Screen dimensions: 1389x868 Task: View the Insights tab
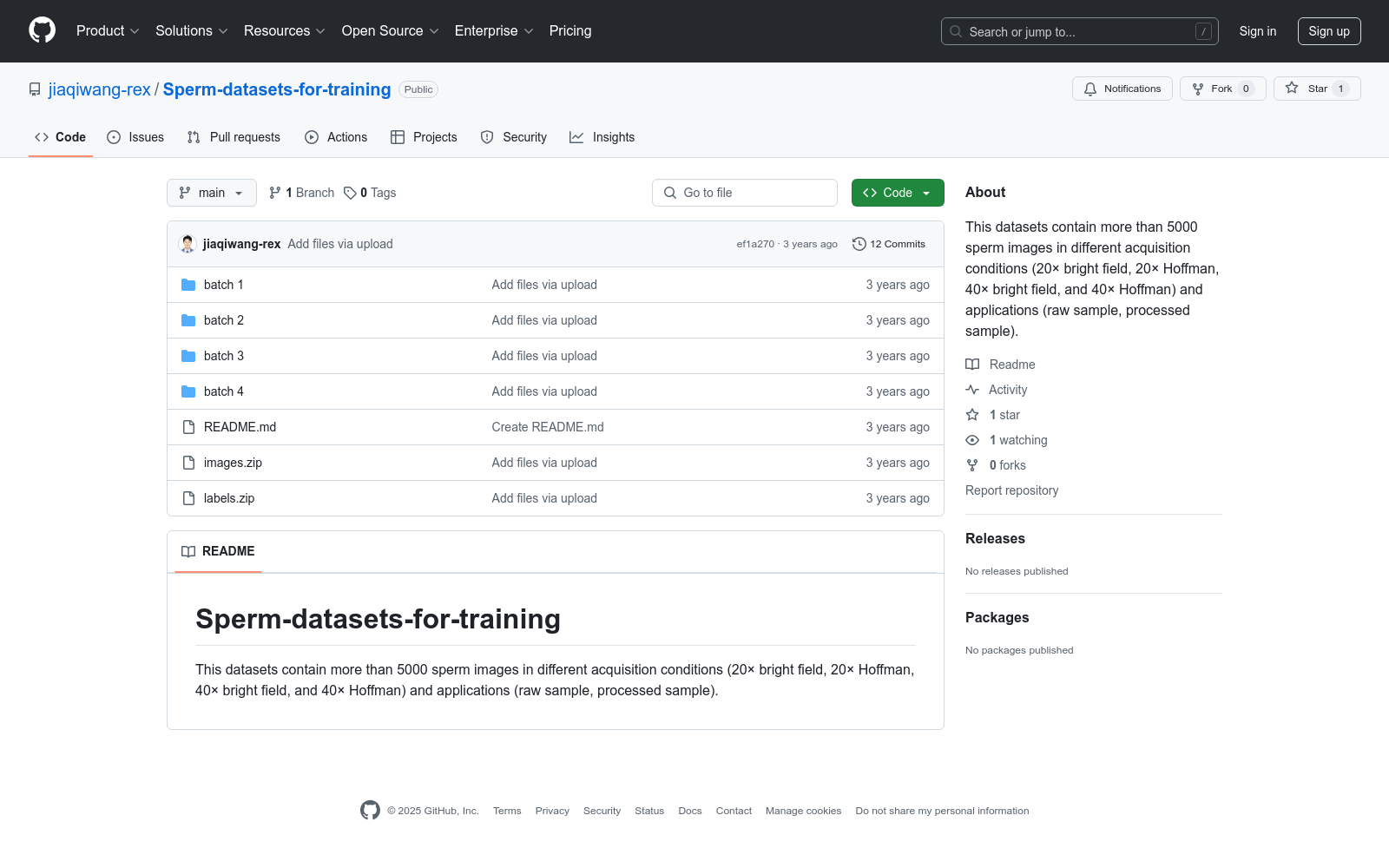[602, 137]
